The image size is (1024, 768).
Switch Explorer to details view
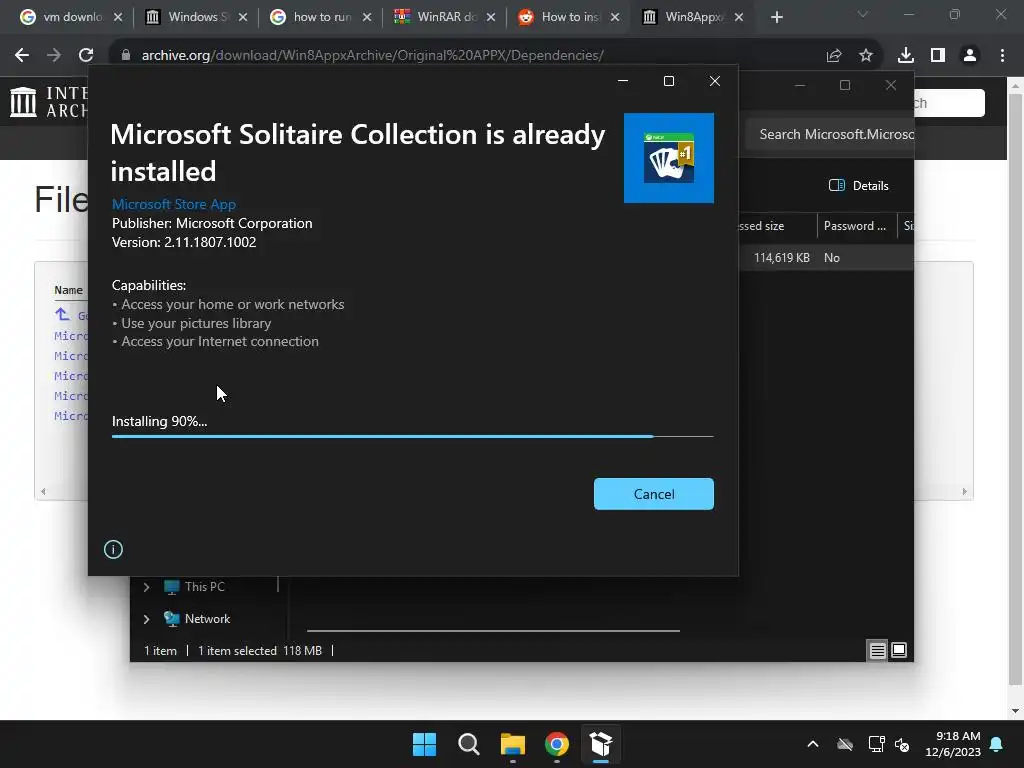[877, 650]
